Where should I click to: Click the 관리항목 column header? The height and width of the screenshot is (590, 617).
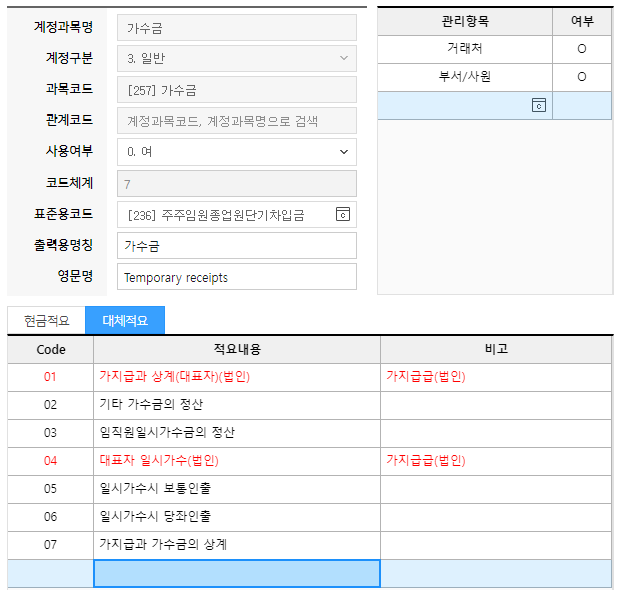click(x=465, y=21)
